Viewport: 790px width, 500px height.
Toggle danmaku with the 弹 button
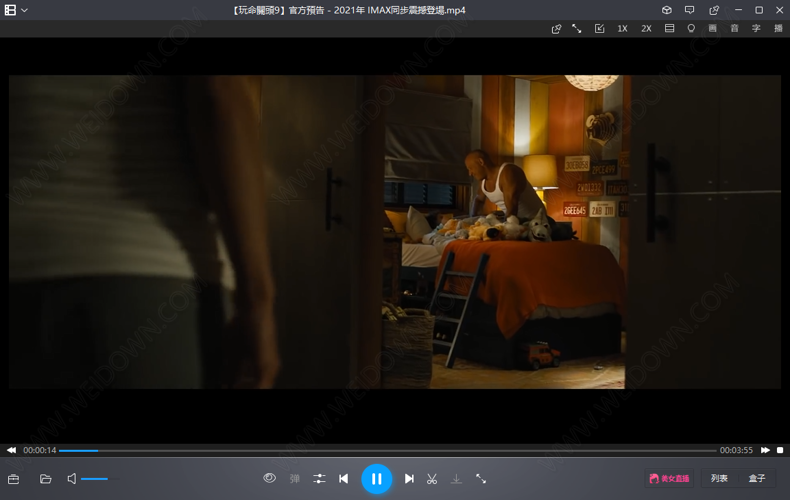[295, 479]
